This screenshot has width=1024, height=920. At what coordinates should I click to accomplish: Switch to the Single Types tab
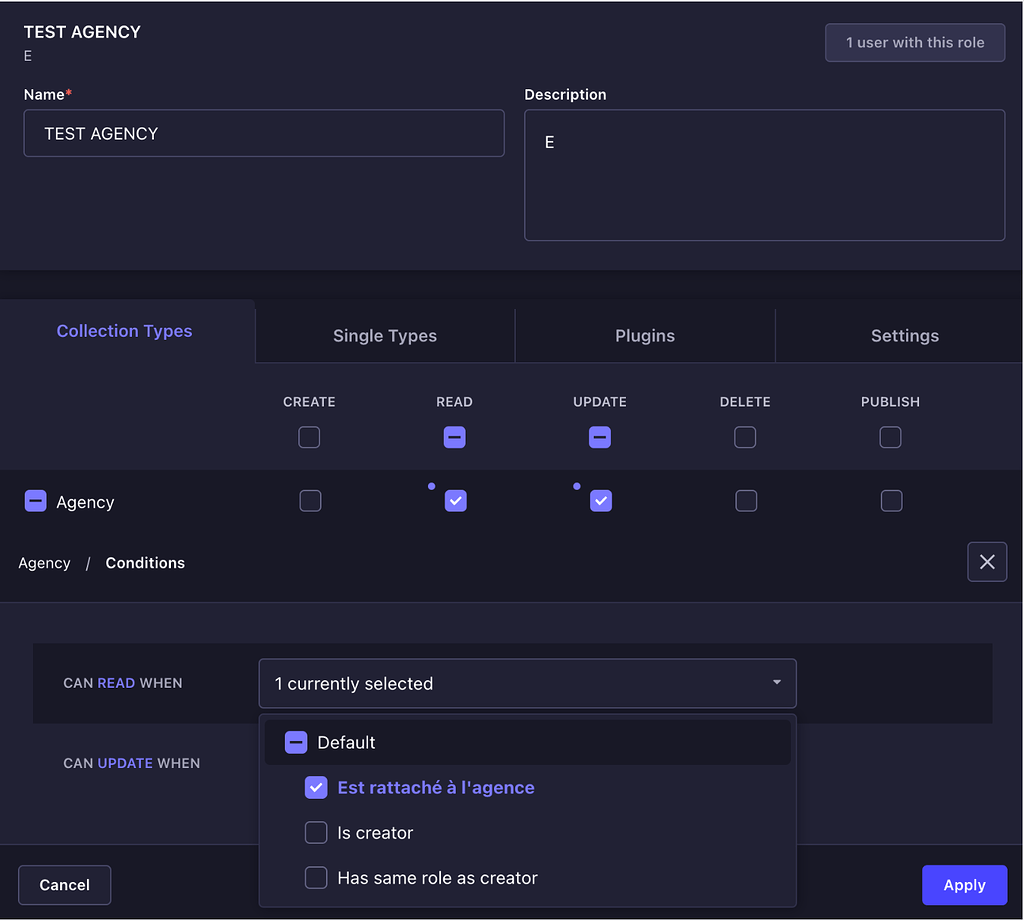pos(385,335)
